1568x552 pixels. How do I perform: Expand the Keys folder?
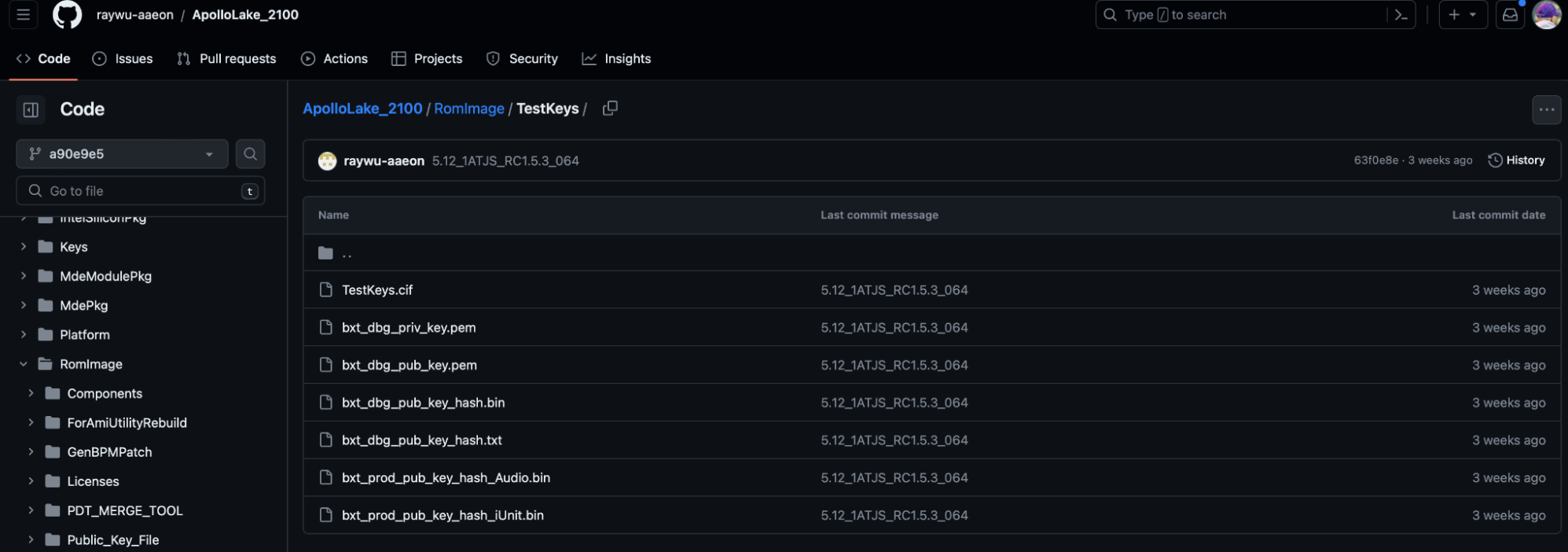tap(22, 246)
